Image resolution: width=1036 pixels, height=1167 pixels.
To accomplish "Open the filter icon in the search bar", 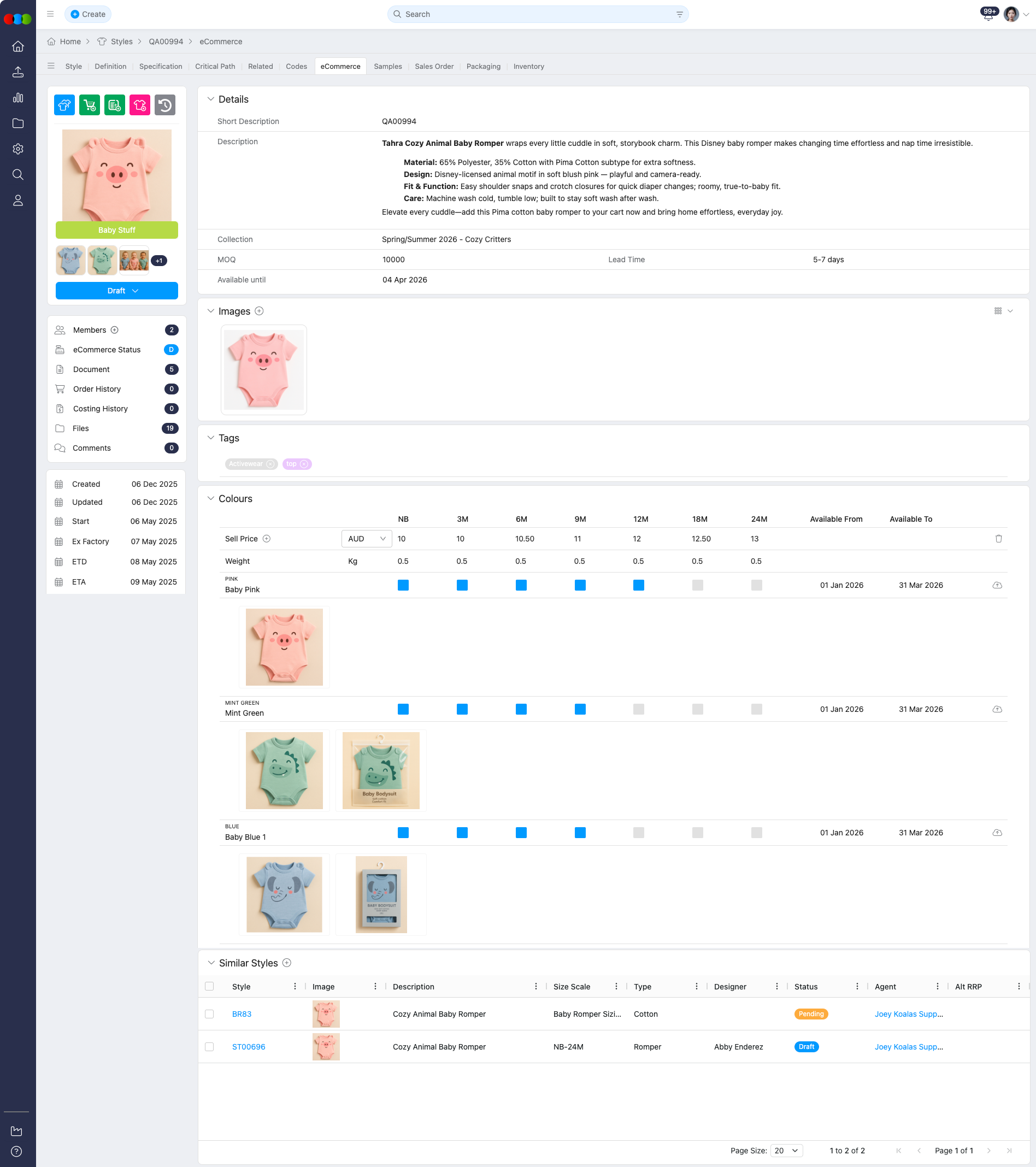I will click(679, 14).
